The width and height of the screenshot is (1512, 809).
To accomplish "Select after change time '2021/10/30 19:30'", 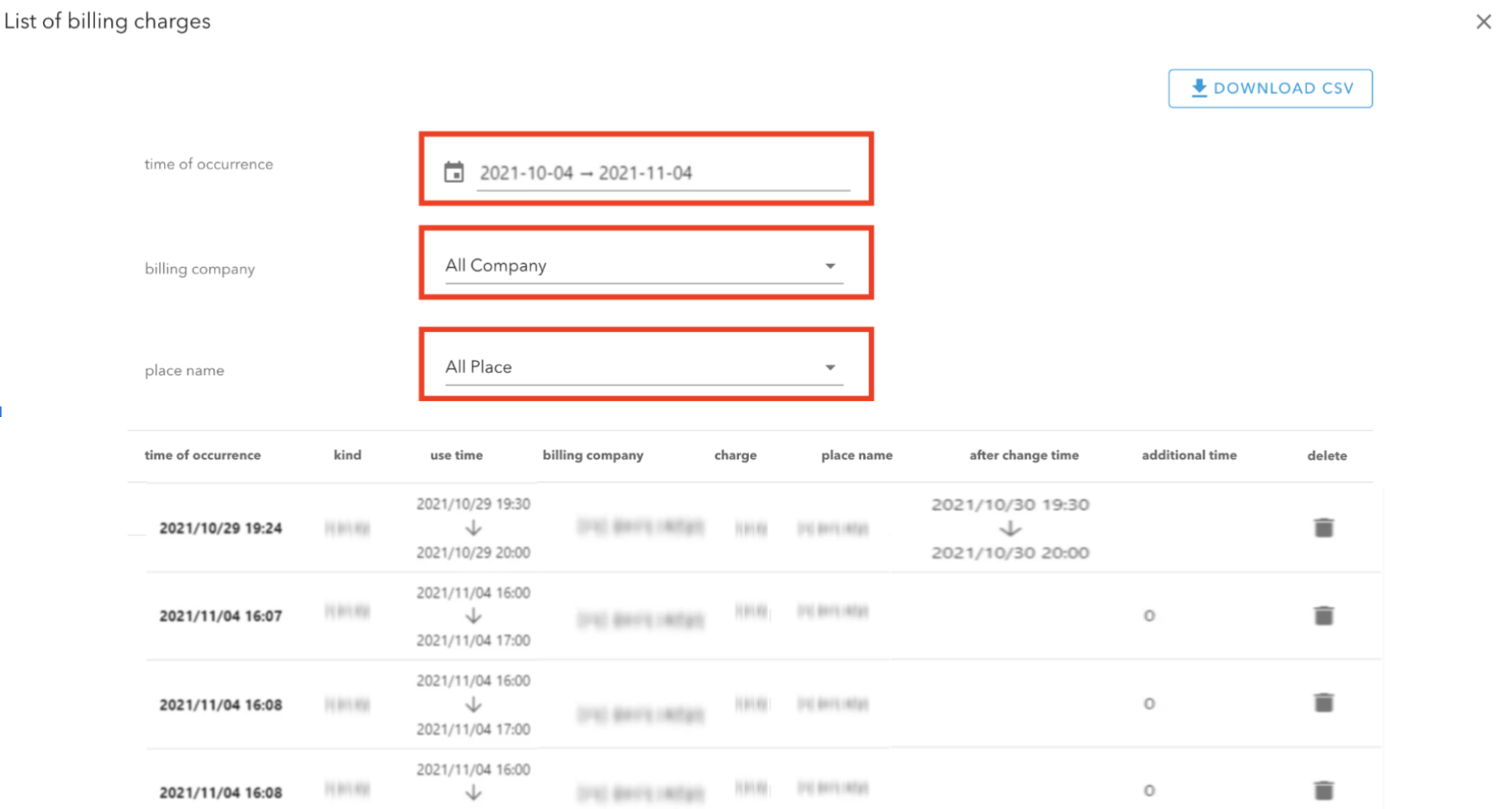I will point(1010,505).
